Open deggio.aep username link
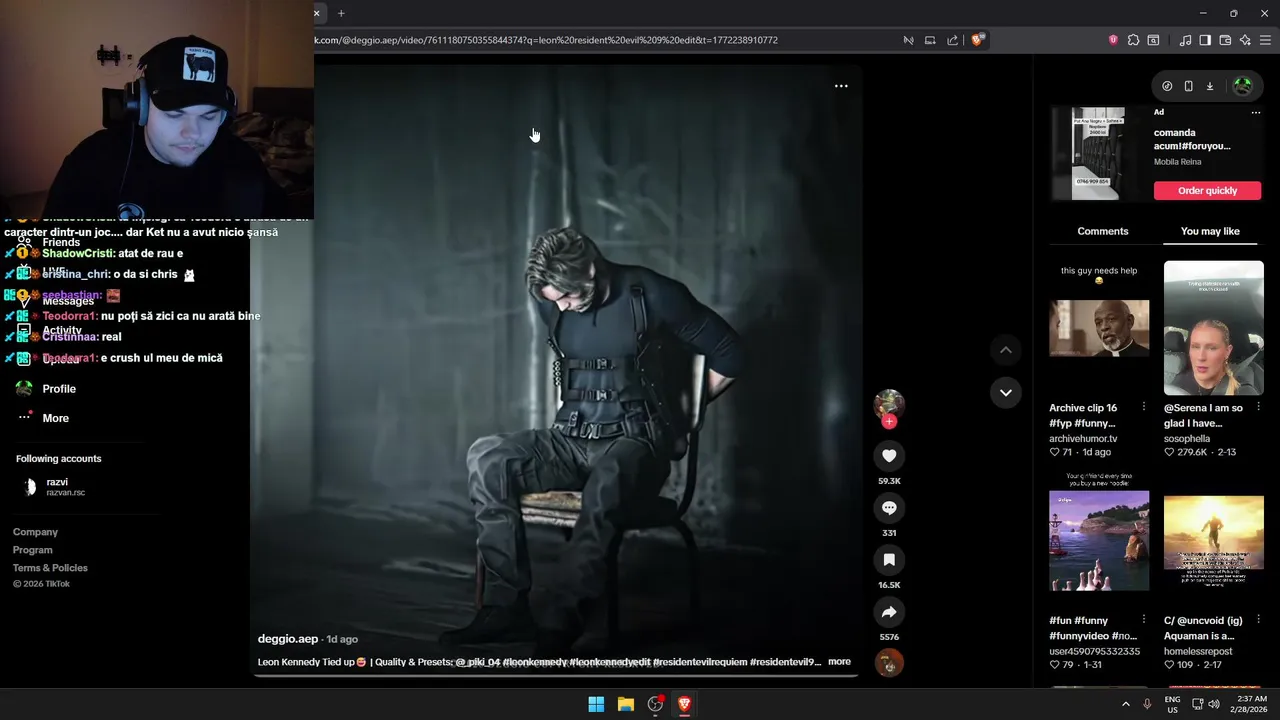Screen dimensions: 1280x720 [288, 639]
